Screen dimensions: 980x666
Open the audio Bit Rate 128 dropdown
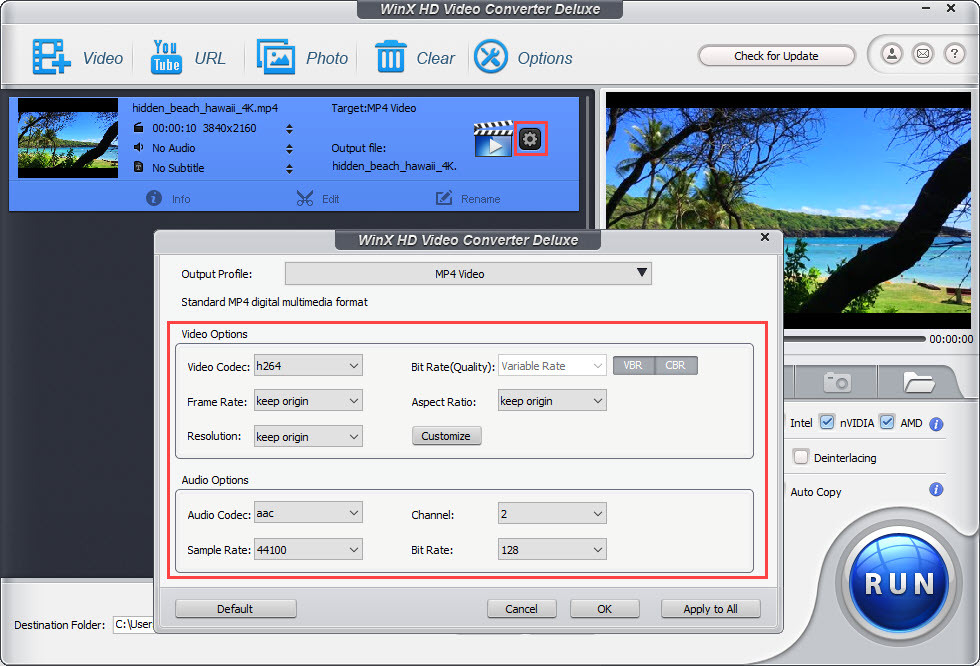(x=552, y=550)
